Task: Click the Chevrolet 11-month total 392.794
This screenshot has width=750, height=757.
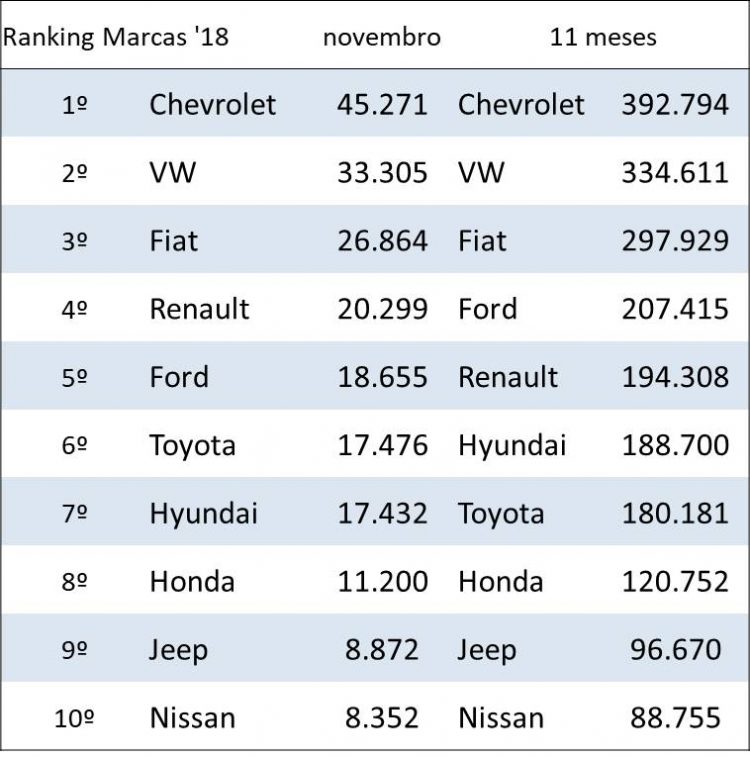Action: tap(675, 104)
